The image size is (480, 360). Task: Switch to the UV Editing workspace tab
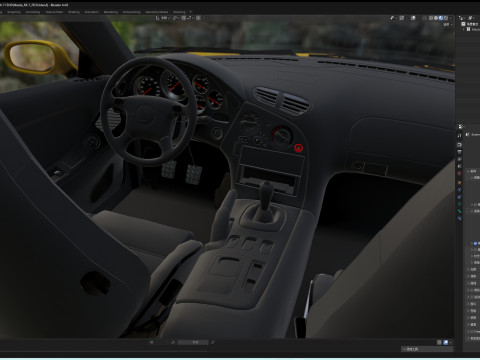(x=33, y=12)
